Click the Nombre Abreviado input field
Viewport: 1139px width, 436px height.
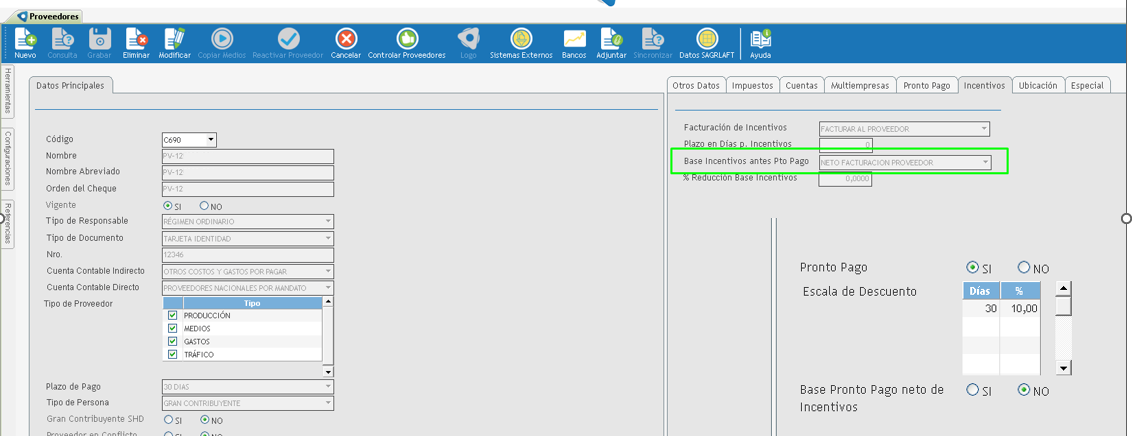tap(247, 172)
